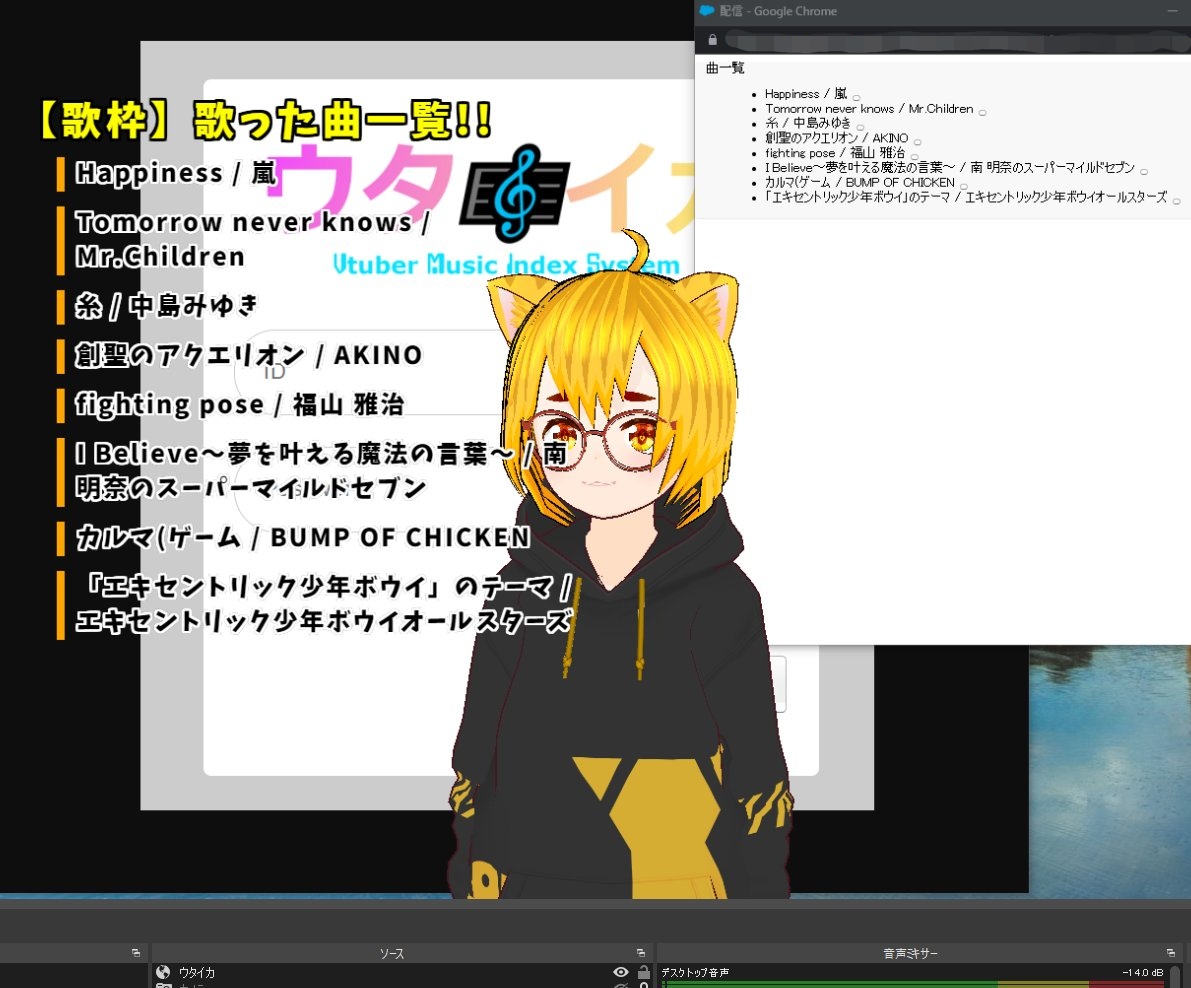Click Happiness / 嵐 overlay text in OBS preview

point(175,173)
